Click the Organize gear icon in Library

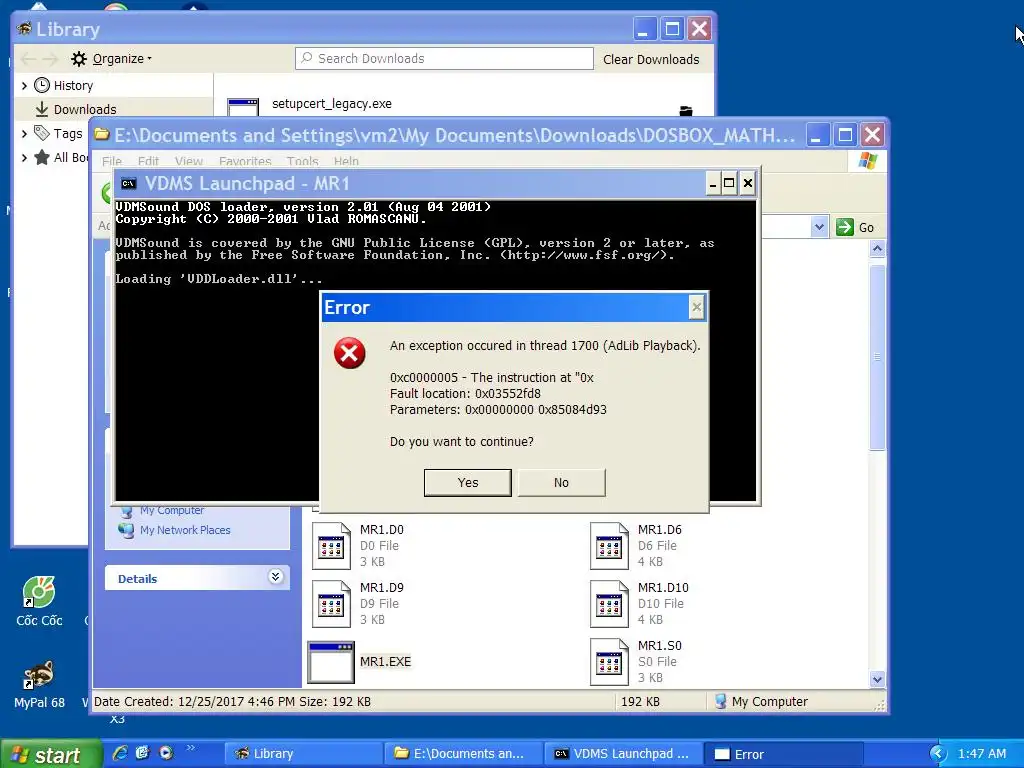[x=79, y=59]
